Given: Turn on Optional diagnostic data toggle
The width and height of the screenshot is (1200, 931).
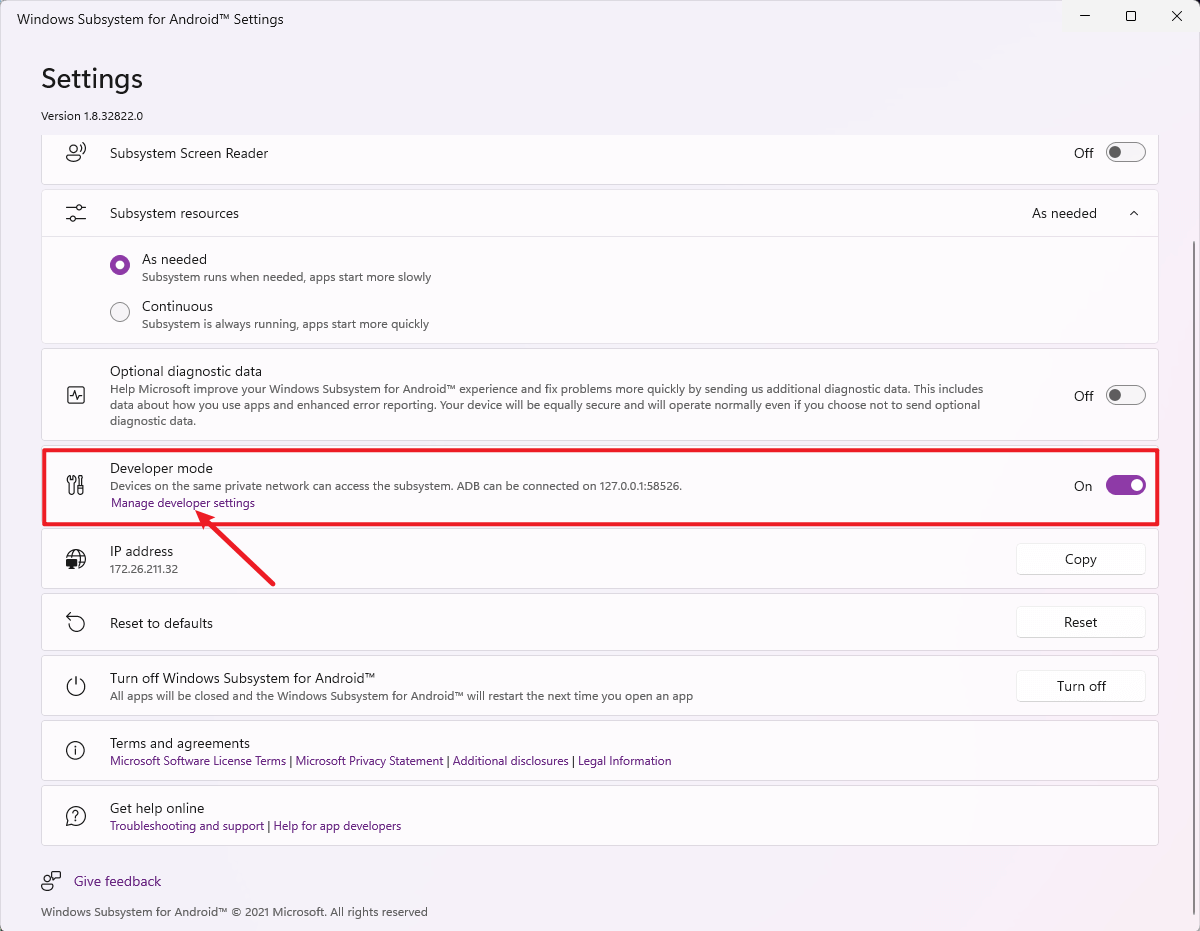Looking at the screenshot, I should [x=1125, y=396].
